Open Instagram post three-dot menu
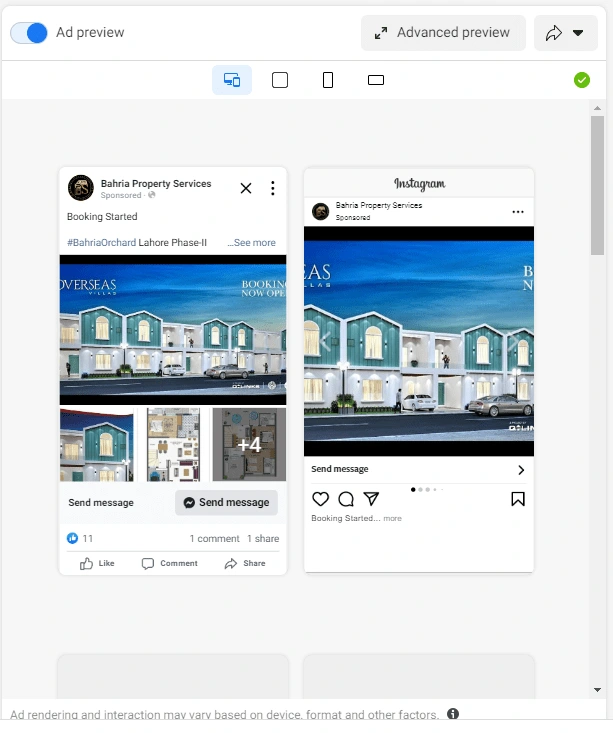 [x=518, y=212]
